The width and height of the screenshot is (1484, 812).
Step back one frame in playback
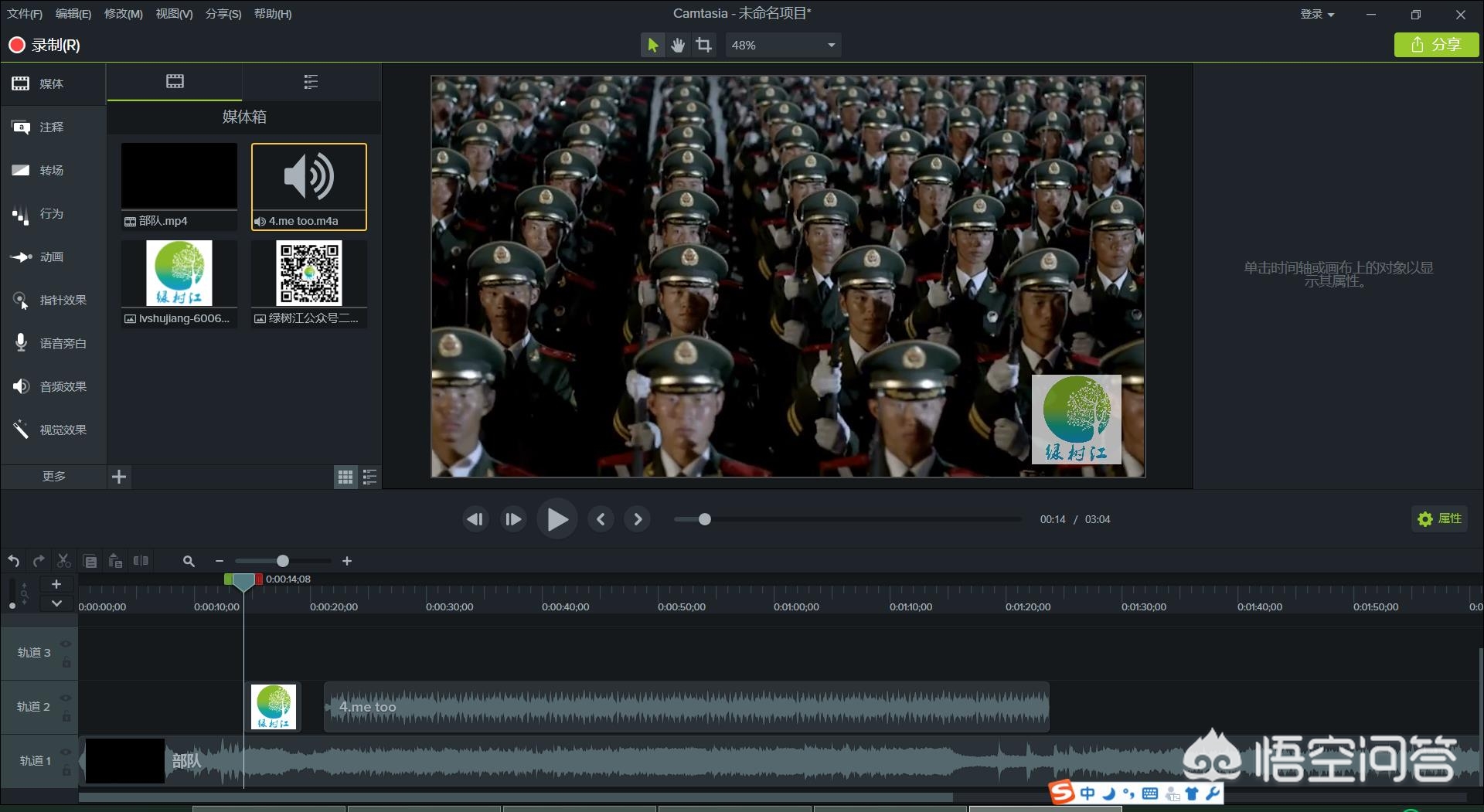click(475, 519)
